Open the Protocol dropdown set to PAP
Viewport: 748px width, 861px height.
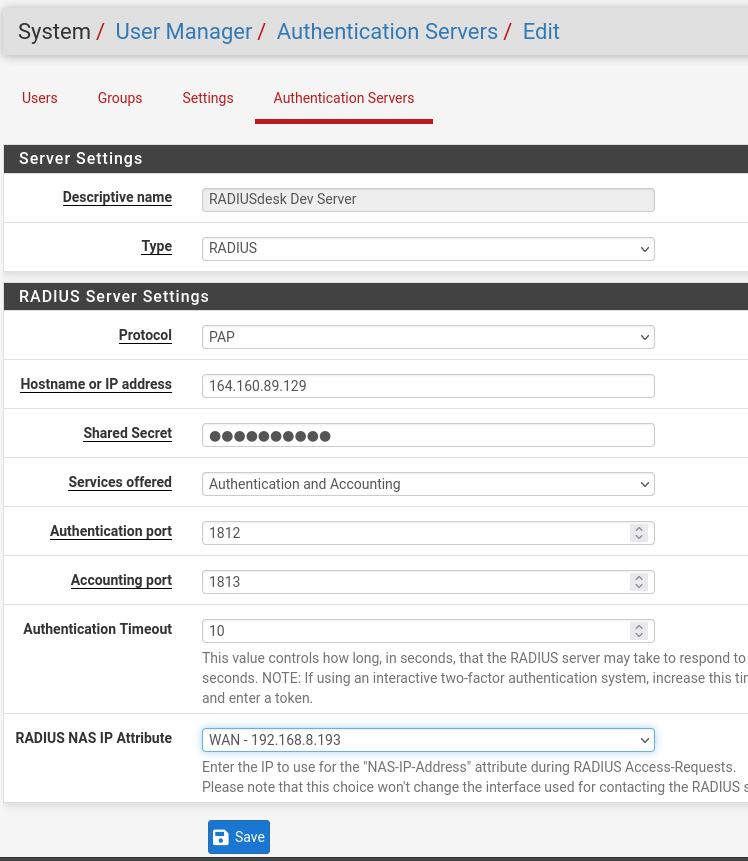(x=428, y=337)
